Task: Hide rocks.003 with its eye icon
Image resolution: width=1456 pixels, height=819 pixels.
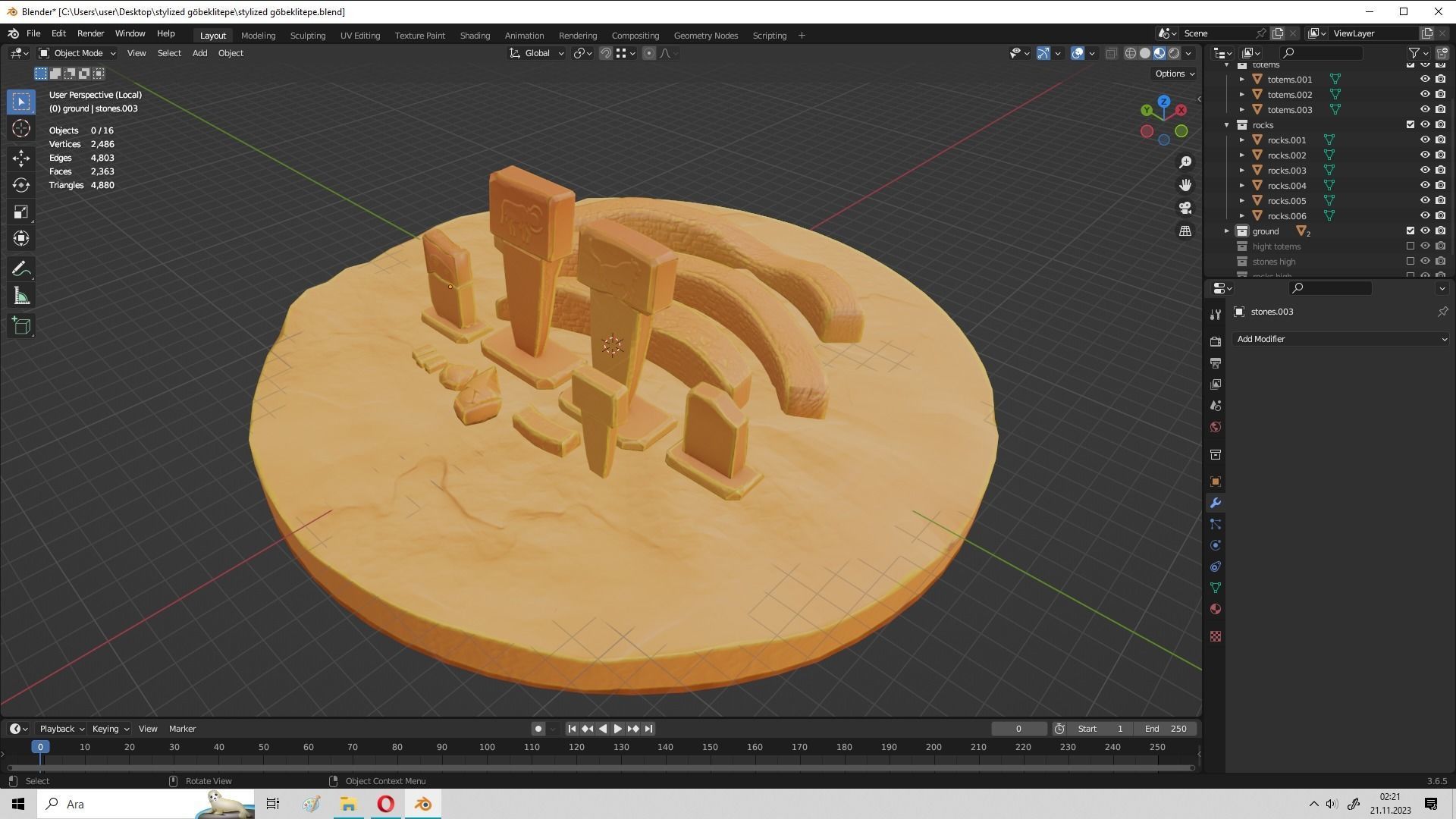Action: pyautogui.click(x=1425, y=170)
